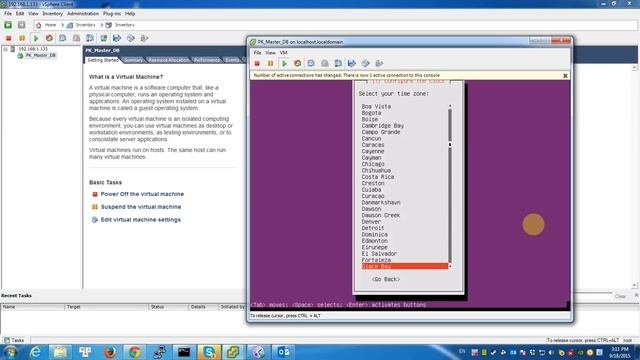640x360 pixels.
Task: Click the blue floppy connect icon in console toolbar
Action: (x=351, y=63)
